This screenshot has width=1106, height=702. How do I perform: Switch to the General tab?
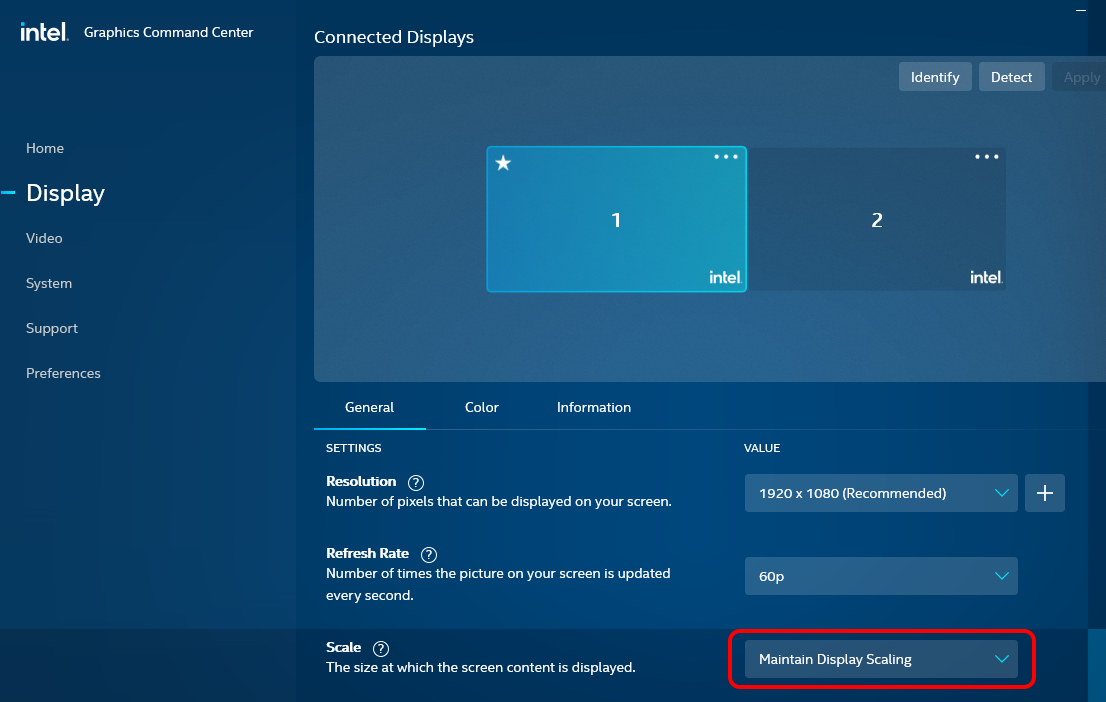pos(370,408)
